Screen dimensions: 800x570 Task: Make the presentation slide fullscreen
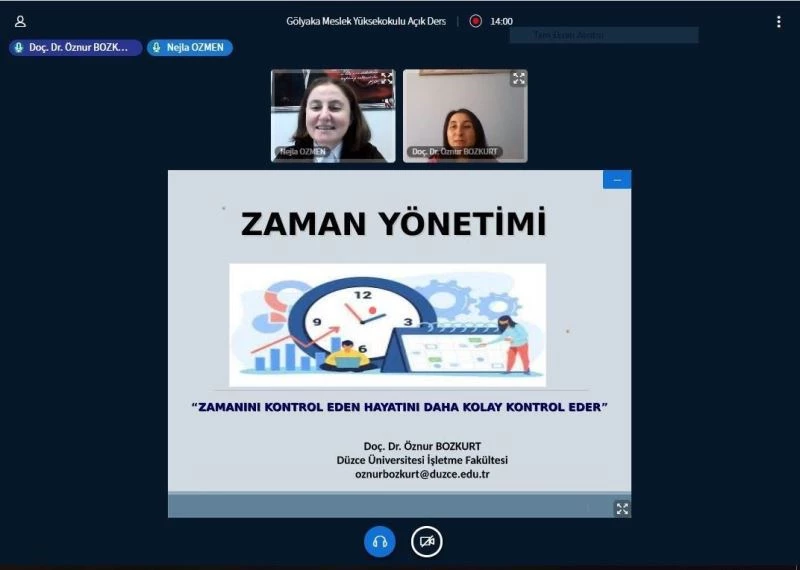(622, 508)
